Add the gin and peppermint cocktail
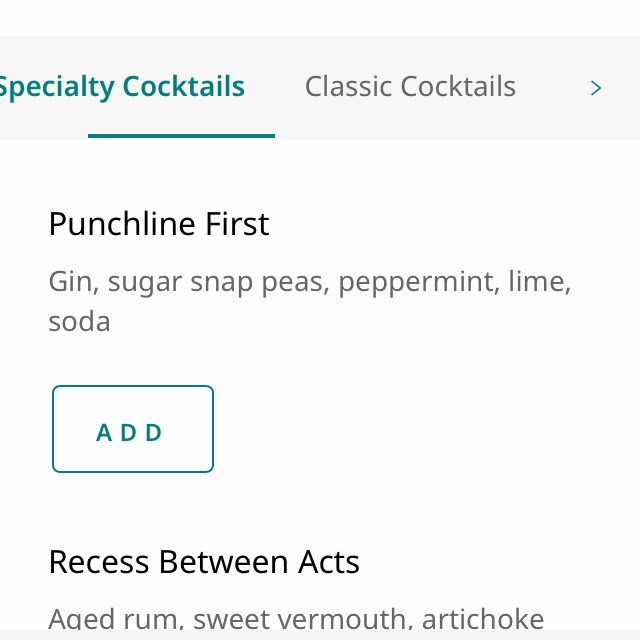The width and height of the screenshot is (640, 640). click(x=132, y=429)
